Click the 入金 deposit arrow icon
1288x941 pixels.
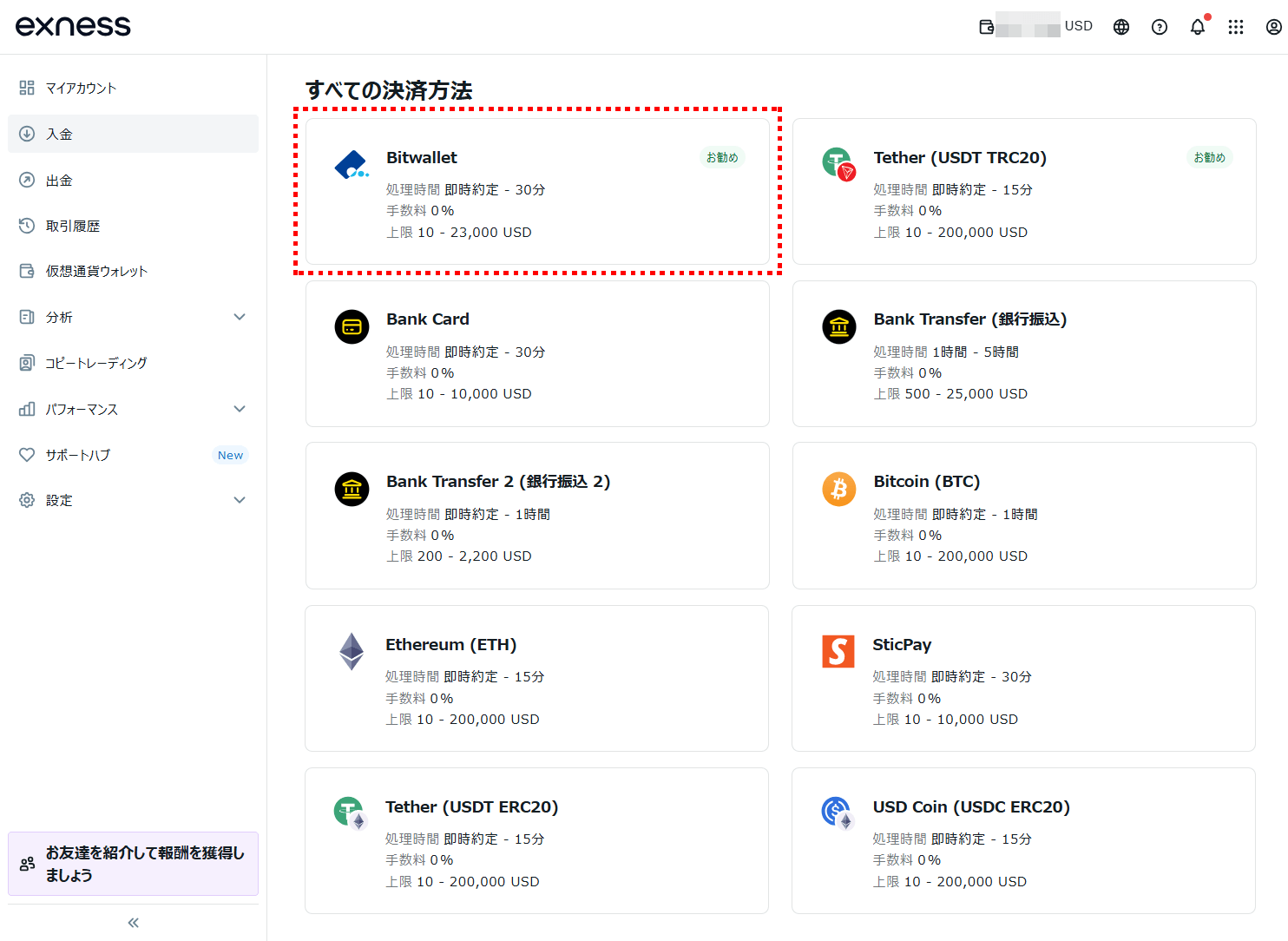click(27, 134)
